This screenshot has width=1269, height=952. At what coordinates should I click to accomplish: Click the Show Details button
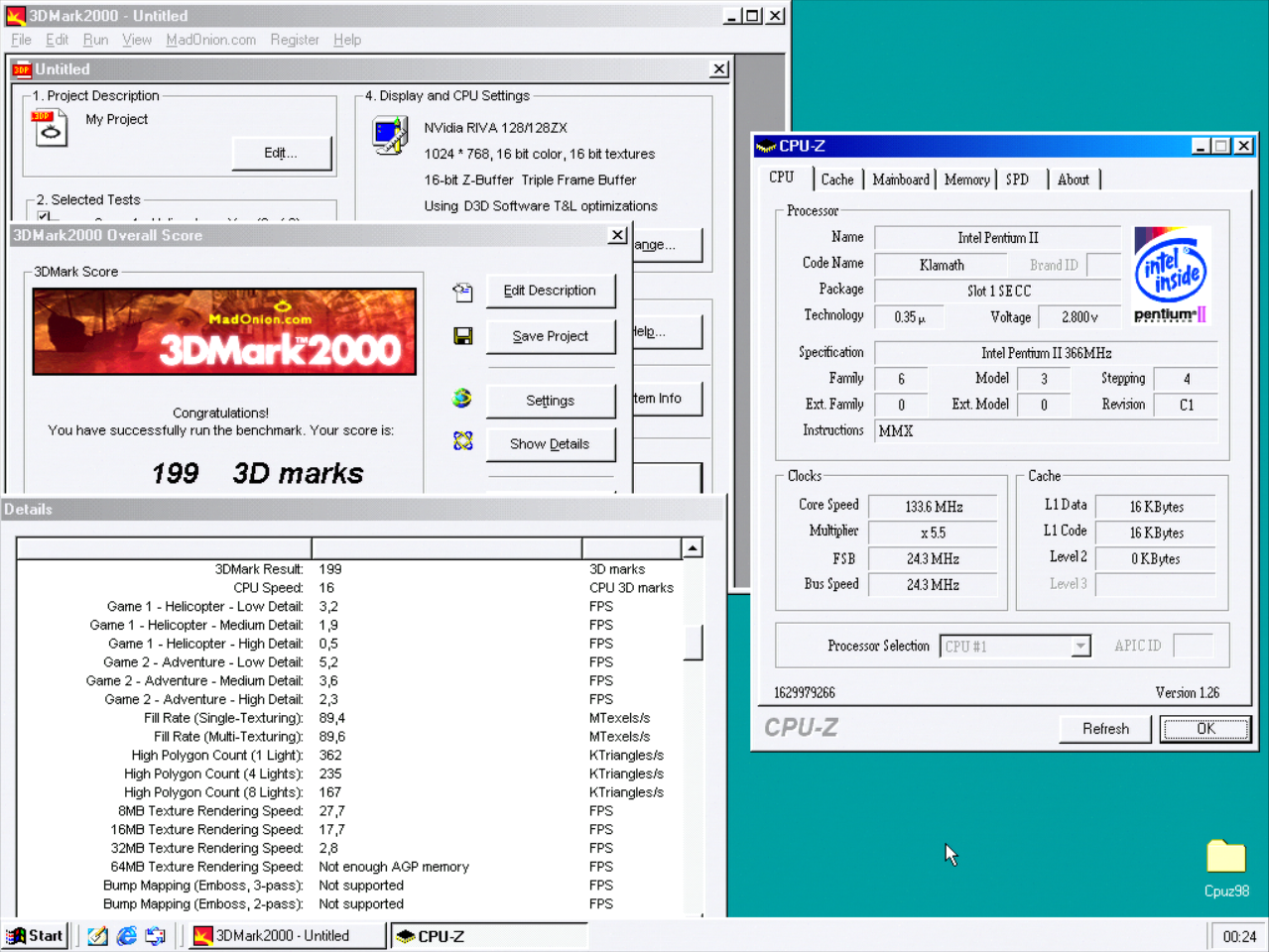coord(550,444)
